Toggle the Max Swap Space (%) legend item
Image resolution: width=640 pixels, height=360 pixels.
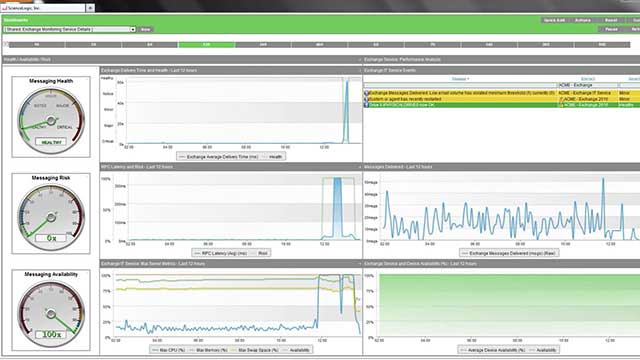pos(255,350)
